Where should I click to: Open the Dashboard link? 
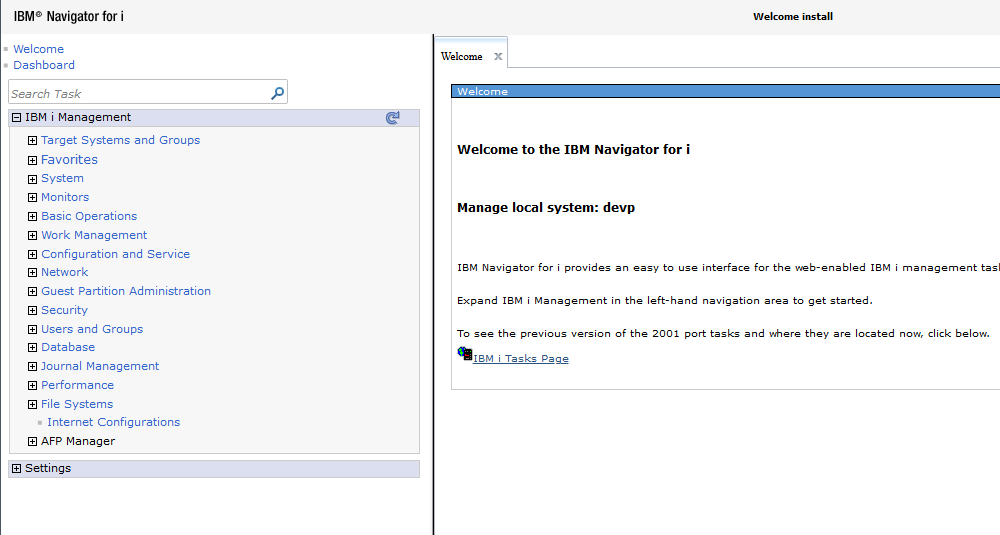click(44, 65)
